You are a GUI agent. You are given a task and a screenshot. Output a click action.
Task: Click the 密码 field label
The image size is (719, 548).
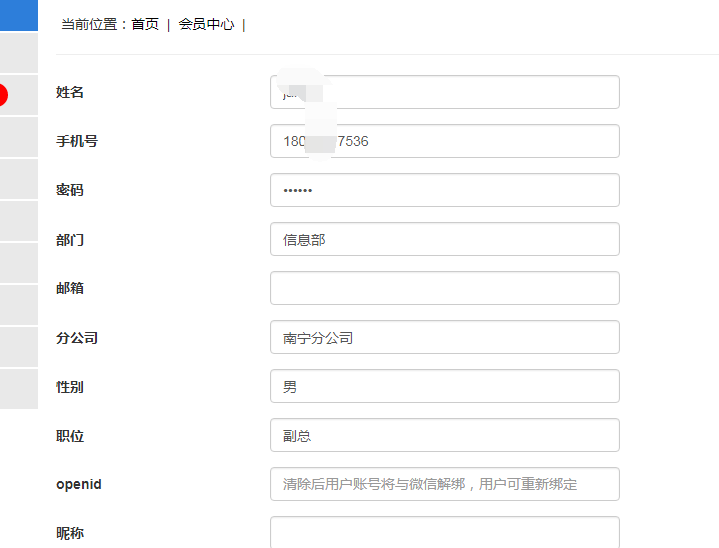(70, 190)
